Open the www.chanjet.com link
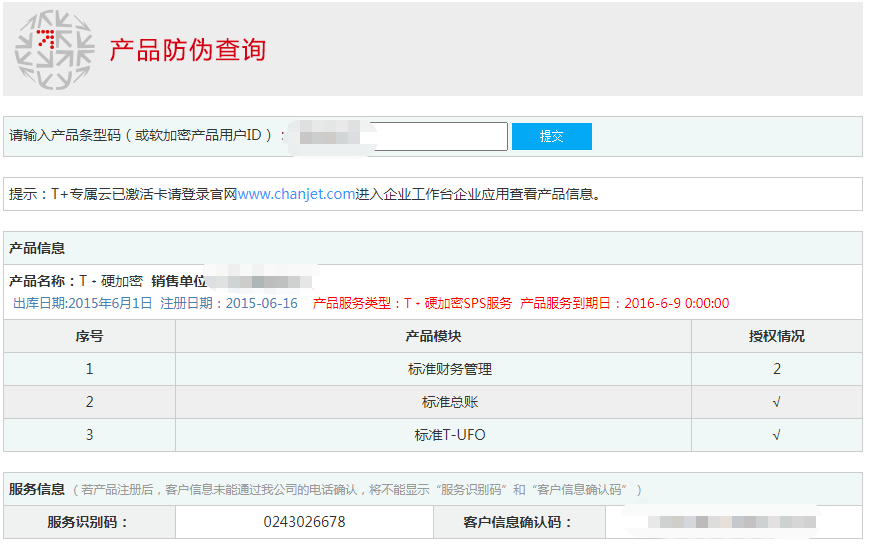Image resolution: width=869 pixels, height=544 pixels. [x=296, y=194]
